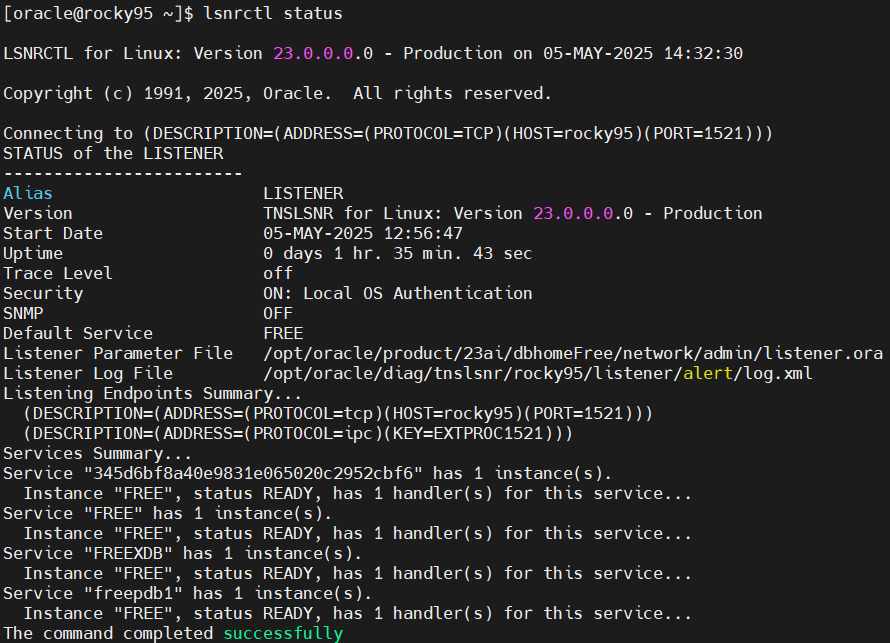Click the 'Trace Level' off value

point(277,273)
